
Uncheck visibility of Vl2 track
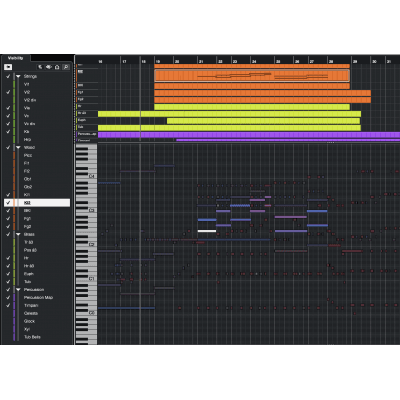tap(8, 92)
